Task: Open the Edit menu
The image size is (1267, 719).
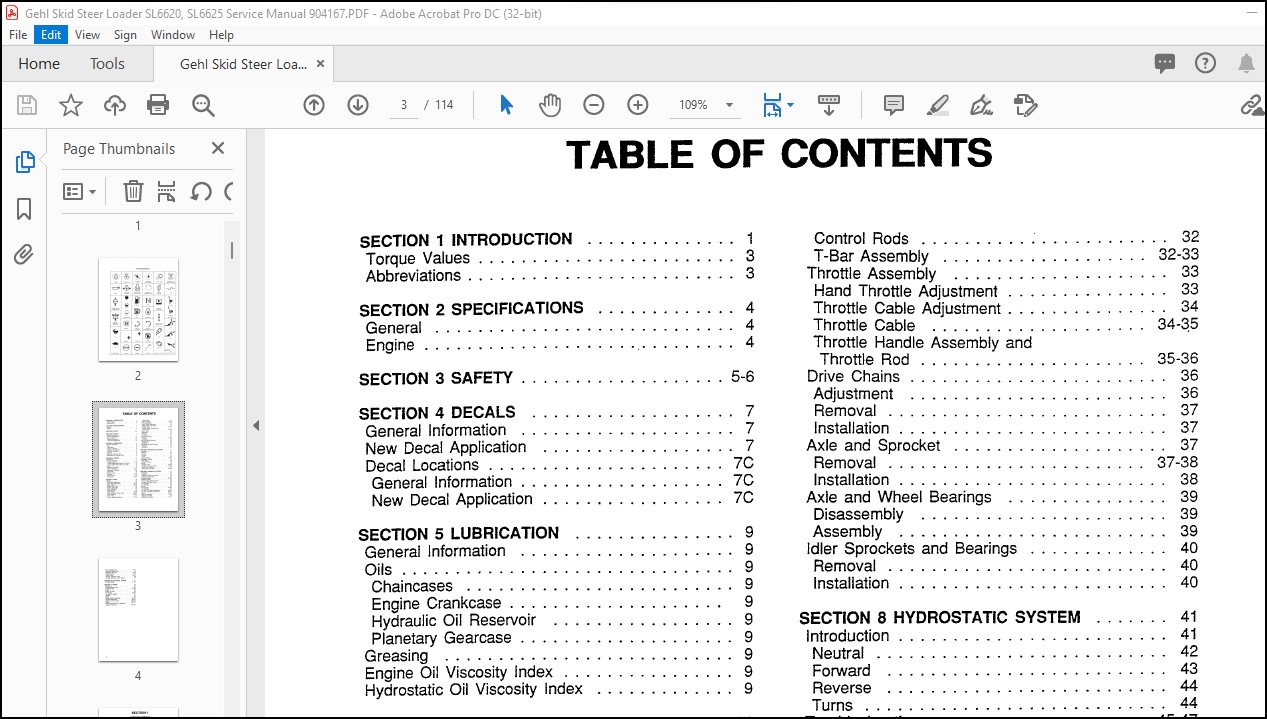Action: point(51,34)
